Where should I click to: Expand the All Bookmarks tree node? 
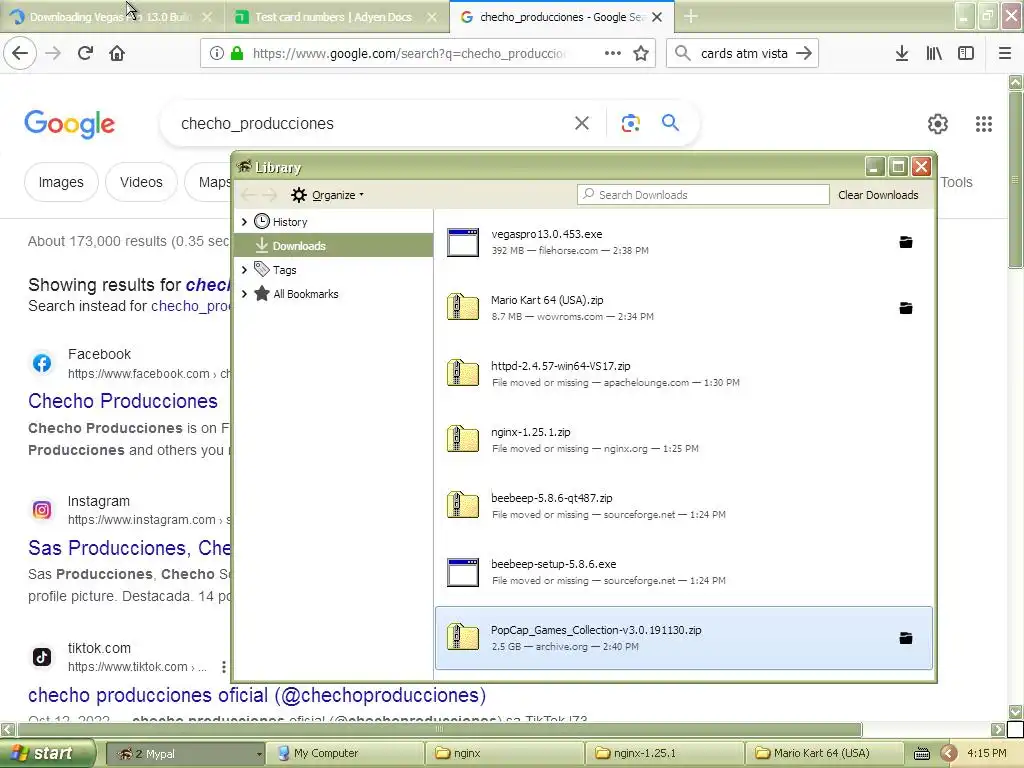244,294
